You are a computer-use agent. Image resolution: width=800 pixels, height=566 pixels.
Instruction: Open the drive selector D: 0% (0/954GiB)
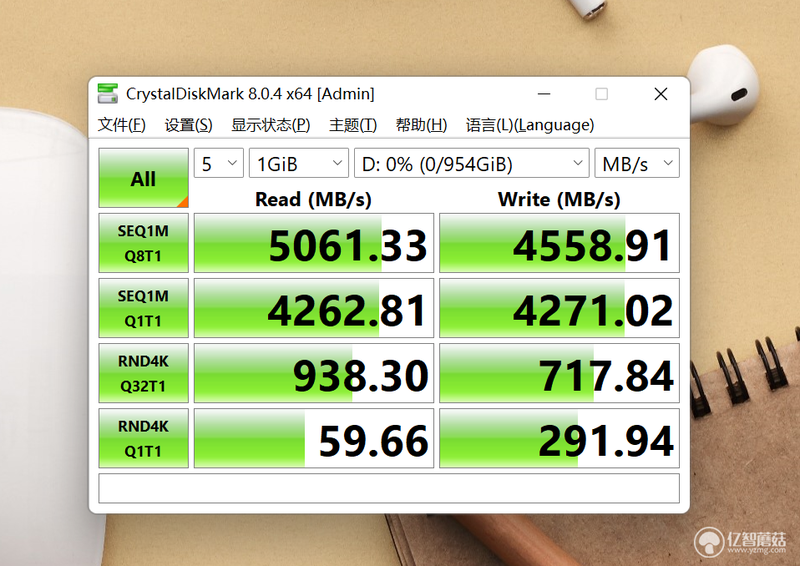tap(471, 163)
